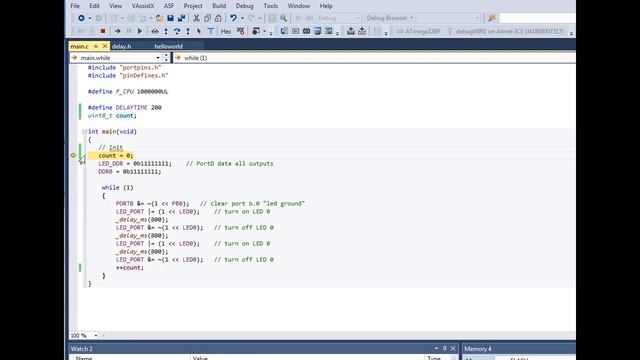Click the ATmega328P device button
This screenshot has height=360, width=640.
(x=419, y=31)
